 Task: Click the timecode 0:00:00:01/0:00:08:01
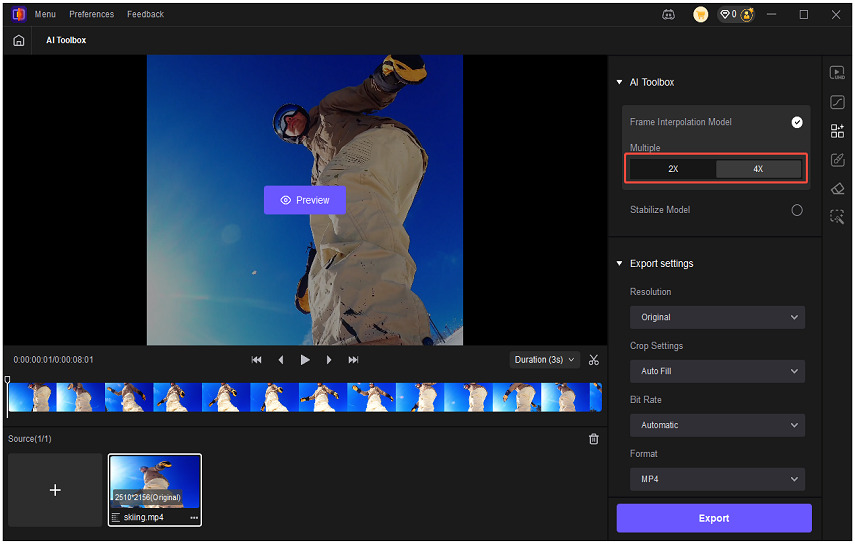[53, 360]
